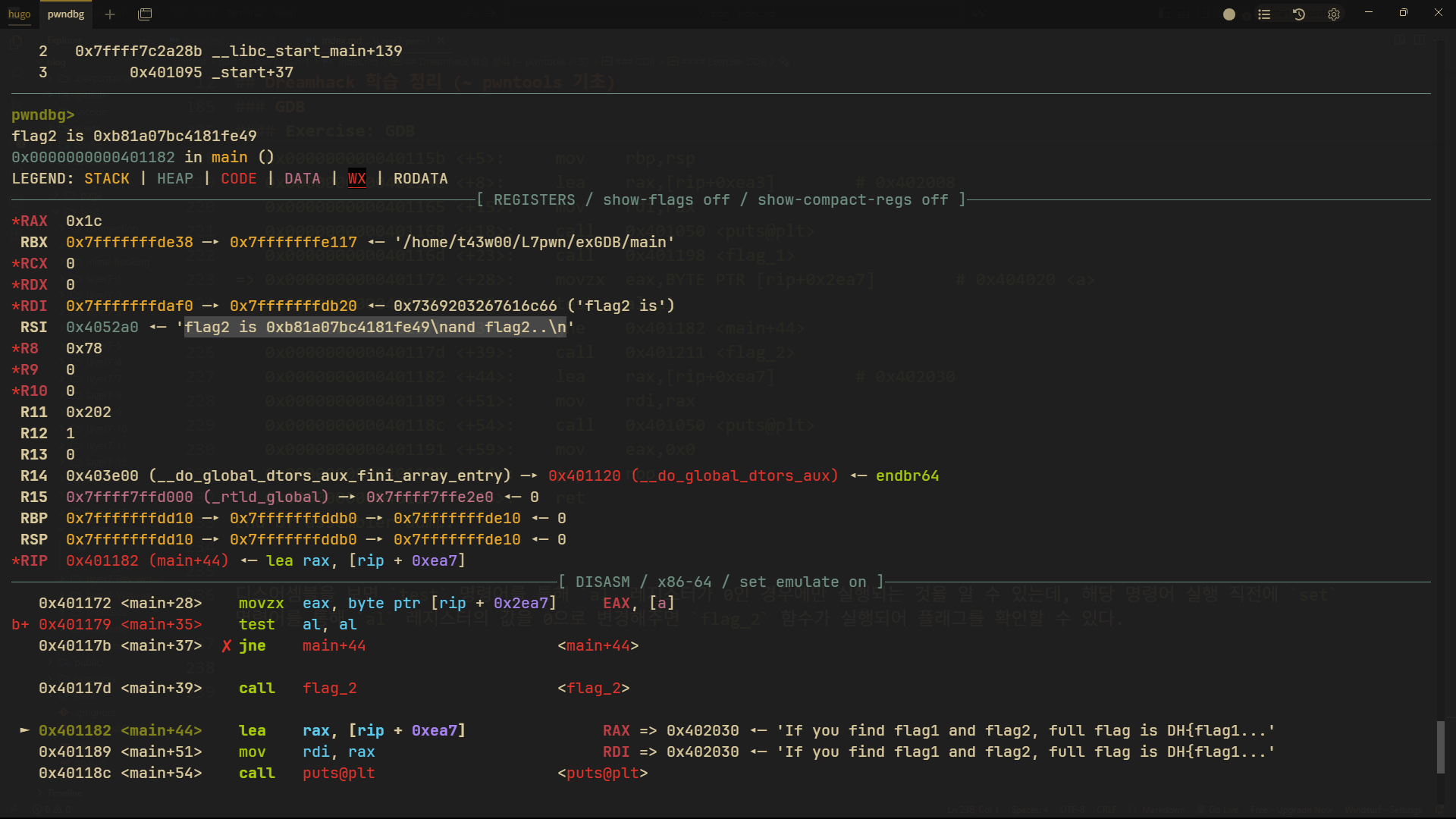Click the round dot indicator in title bar
1456x819 pixels.
(x=1229, y=14)
